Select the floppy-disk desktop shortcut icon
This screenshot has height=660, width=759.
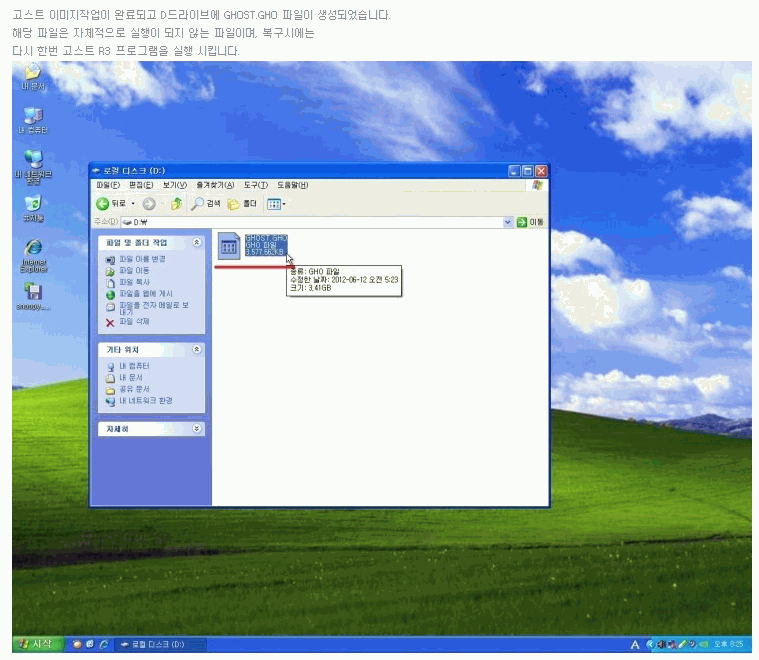[x=33, y=296]
